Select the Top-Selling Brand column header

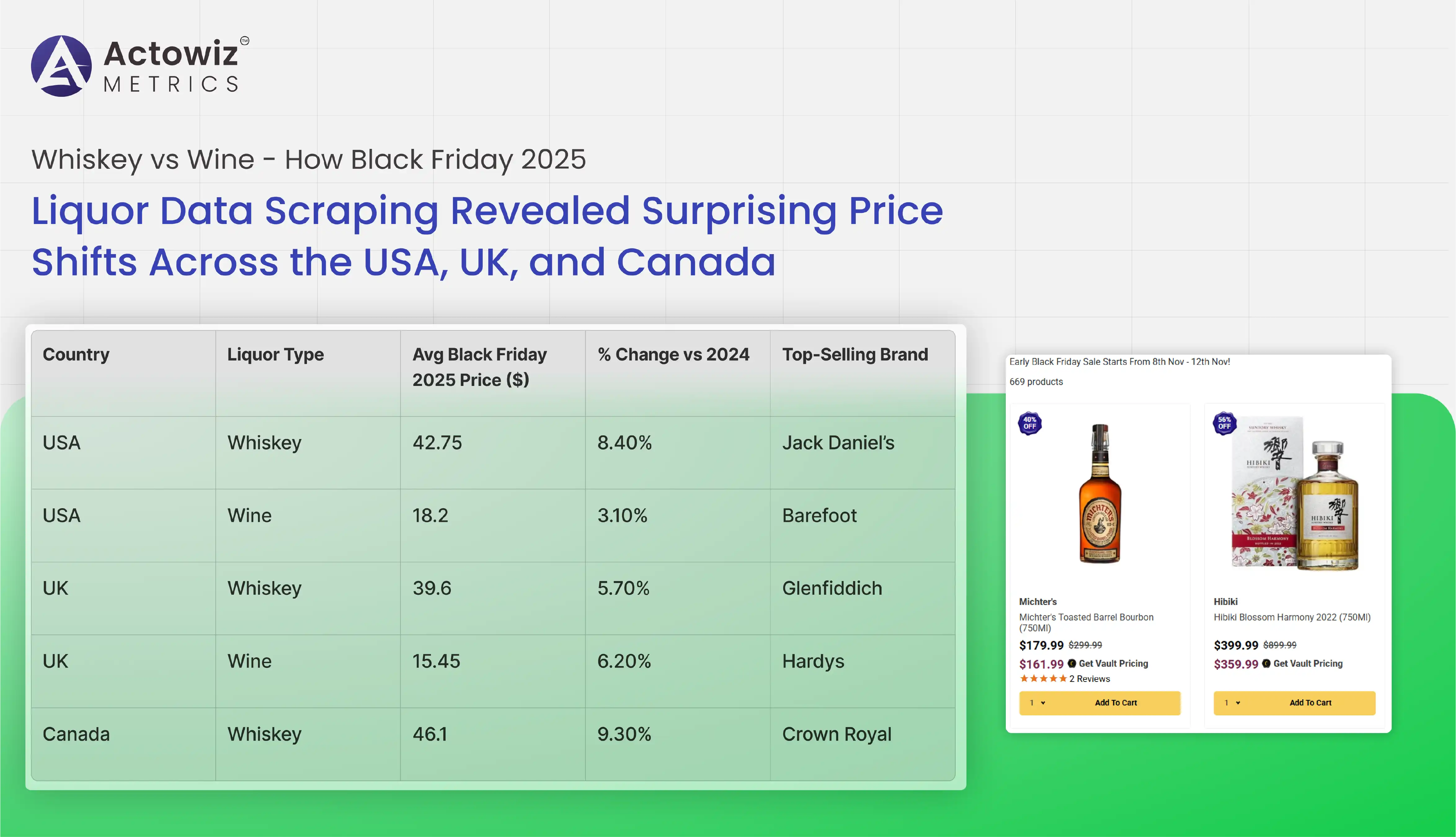(x=855, y=355)
